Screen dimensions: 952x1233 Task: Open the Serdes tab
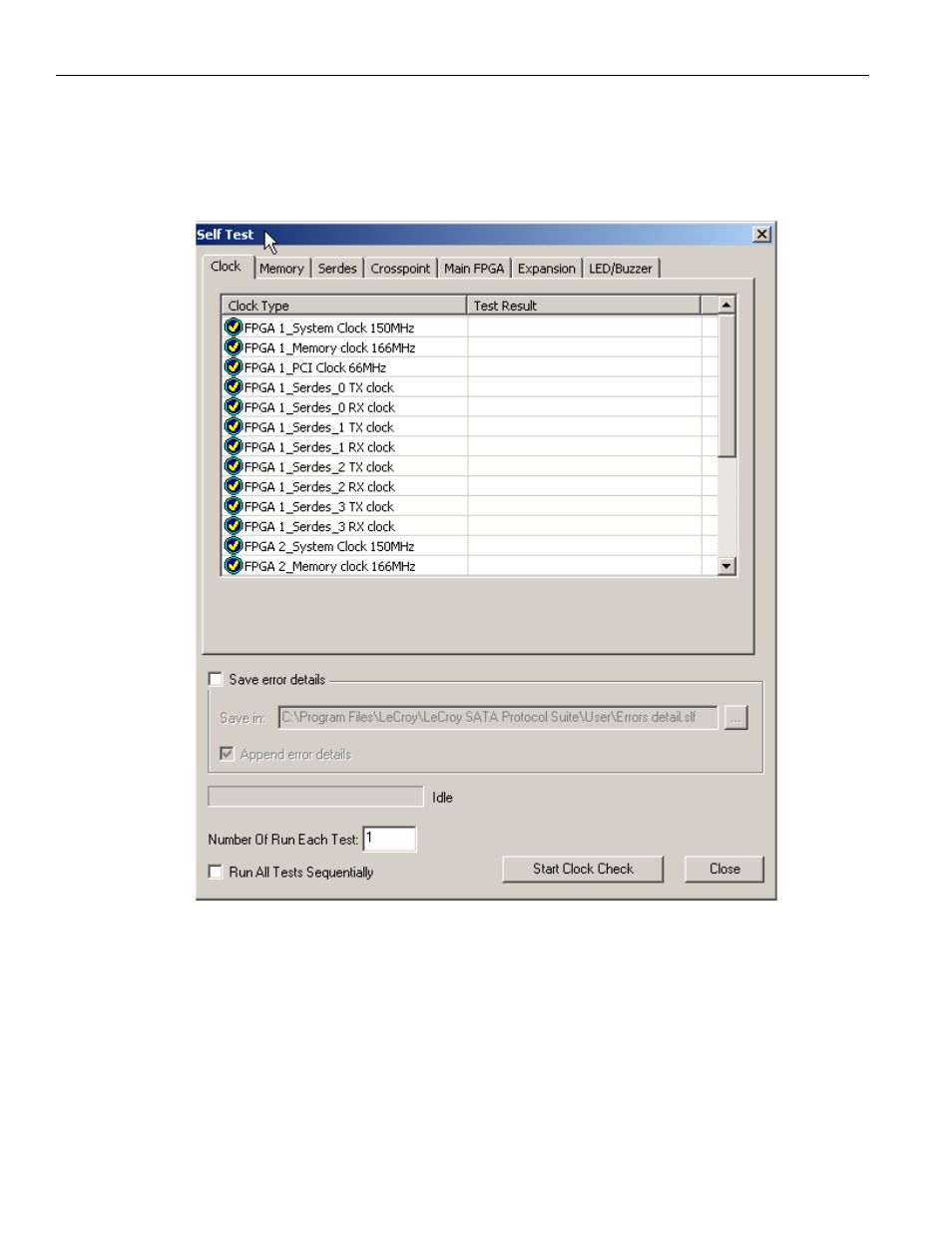[337, 269]
